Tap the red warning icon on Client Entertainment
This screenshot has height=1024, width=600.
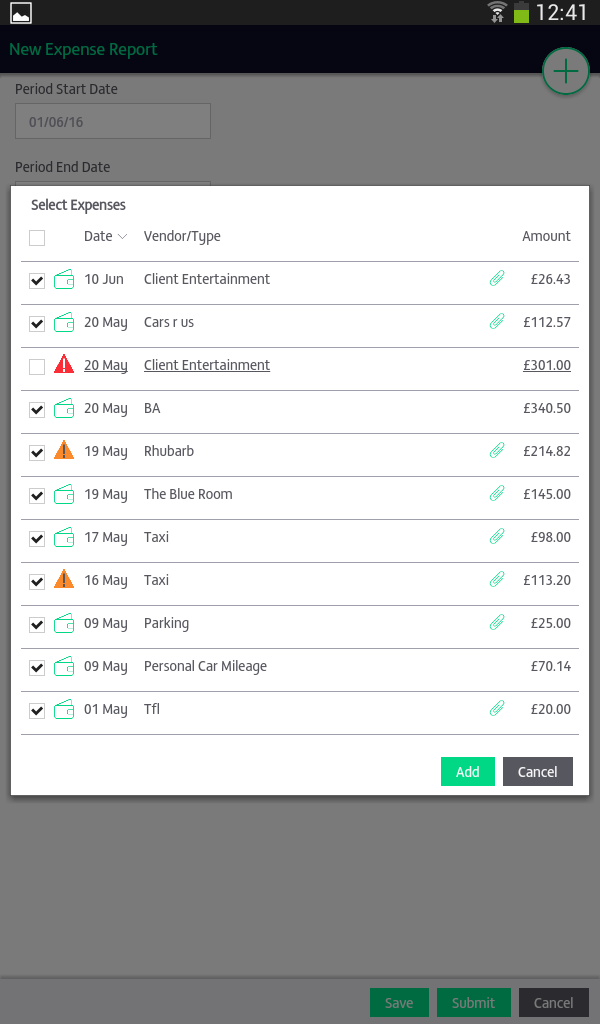pyautogui.click(x=64, y=364)
